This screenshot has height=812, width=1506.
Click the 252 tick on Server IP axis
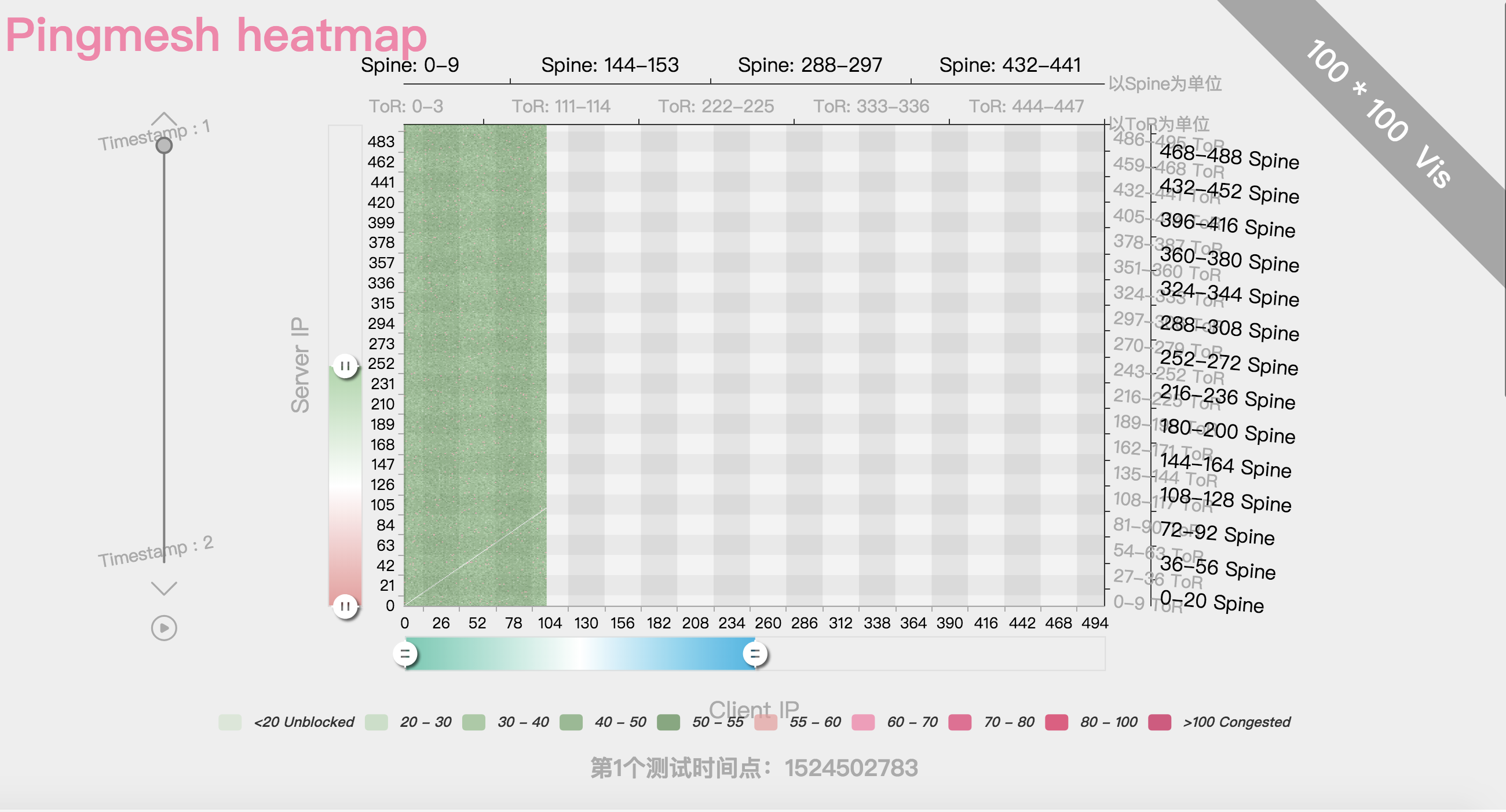click(x=381, y=364)
